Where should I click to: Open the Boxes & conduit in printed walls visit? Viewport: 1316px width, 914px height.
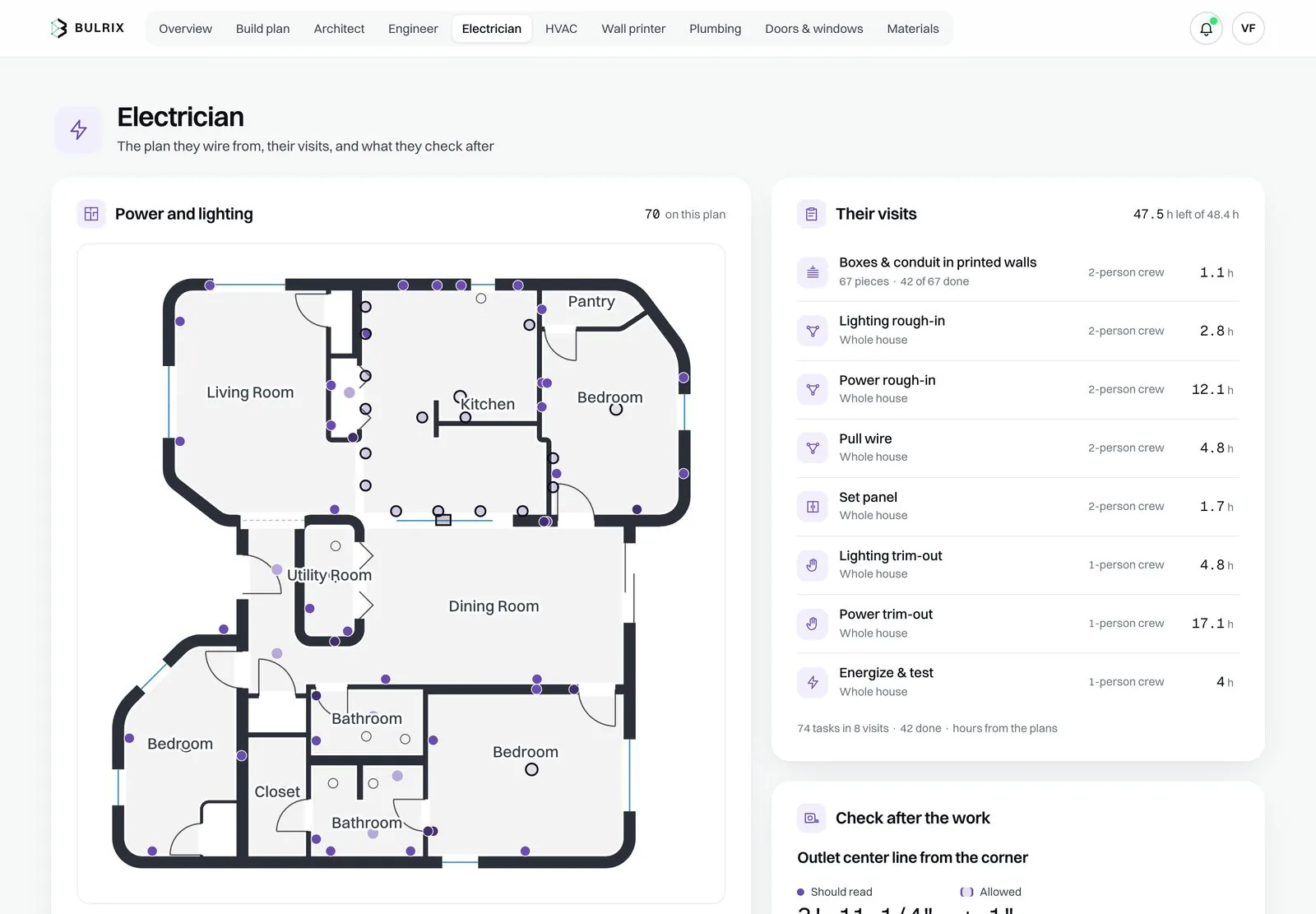1017,272
